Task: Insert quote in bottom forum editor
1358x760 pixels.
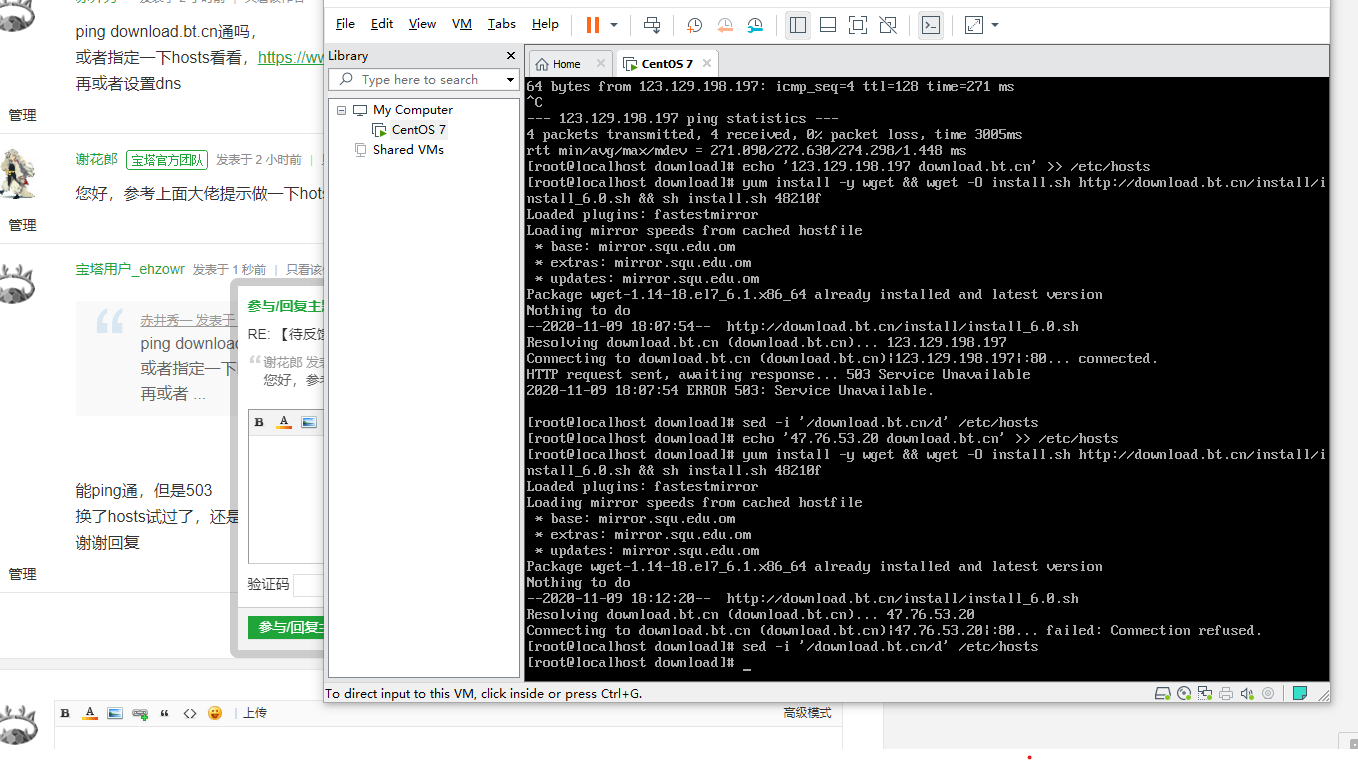Action: (164, 713)
